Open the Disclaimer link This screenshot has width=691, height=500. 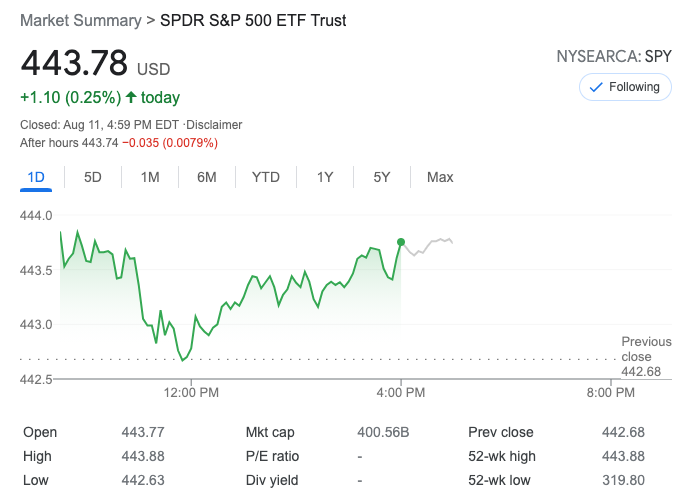pos(215,125)
